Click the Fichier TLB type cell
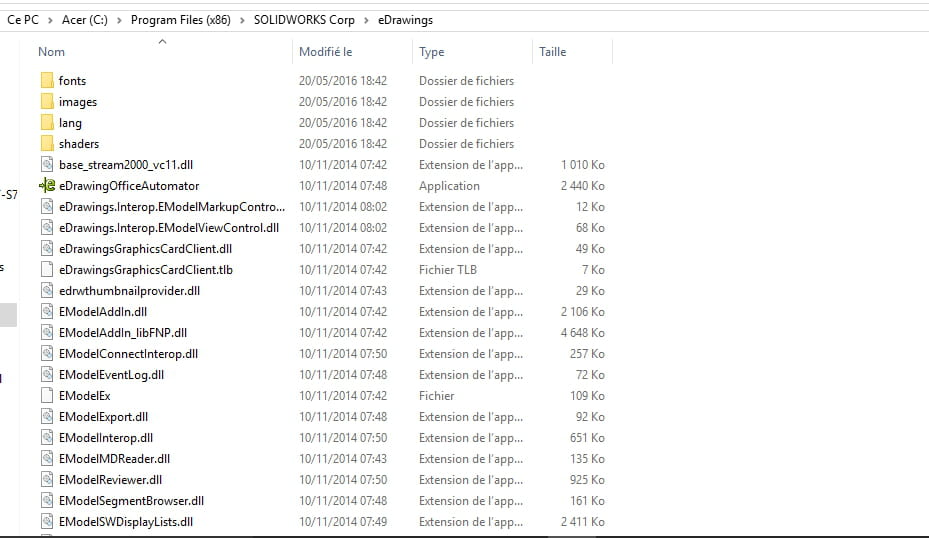This screenshot has height=538, width=929. pyautogui.click(x=447, y=270)
